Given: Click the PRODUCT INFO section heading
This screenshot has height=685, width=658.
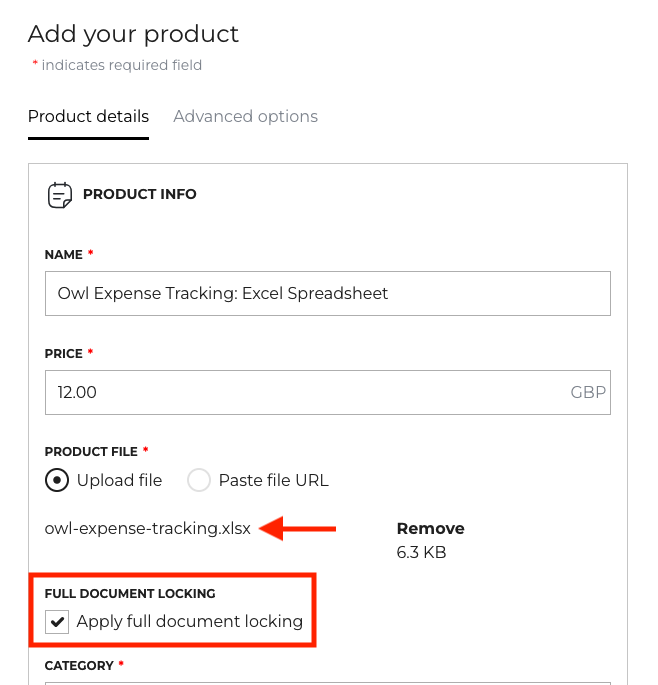Looking at the screenshot, I should pyautogui.click(x=140, y=194).
